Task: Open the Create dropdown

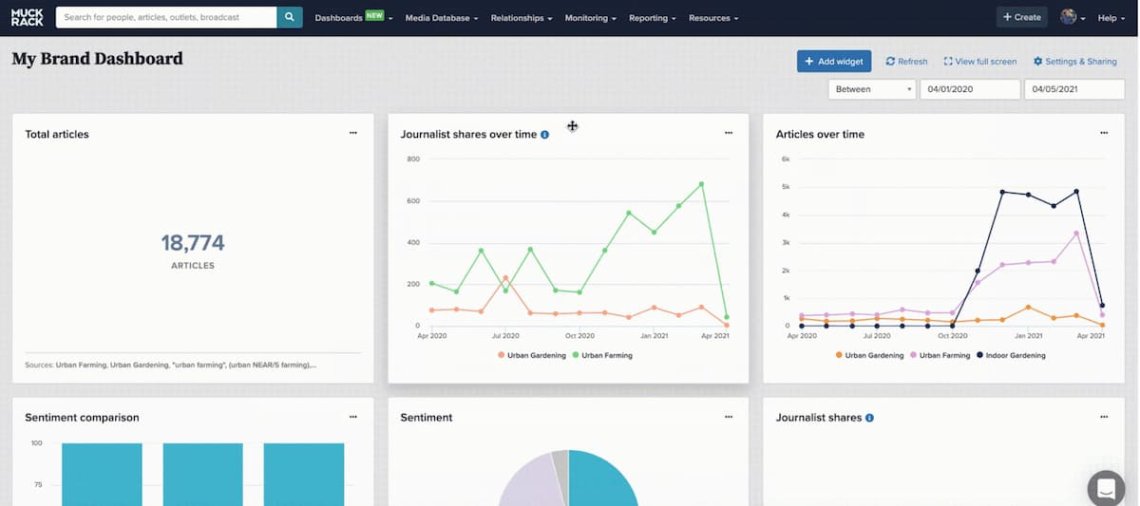Action: point(1021,17)
